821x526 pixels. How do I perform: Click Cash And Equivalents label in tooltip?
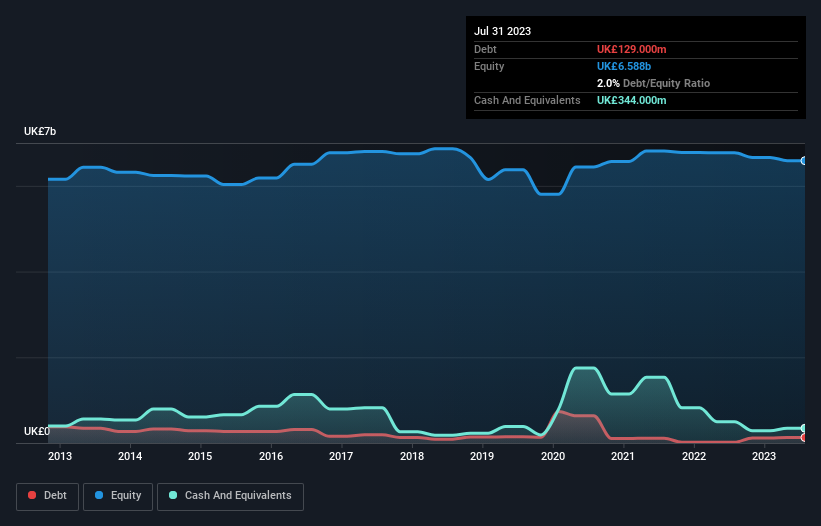pyautogui.click(x=527, y=100)
